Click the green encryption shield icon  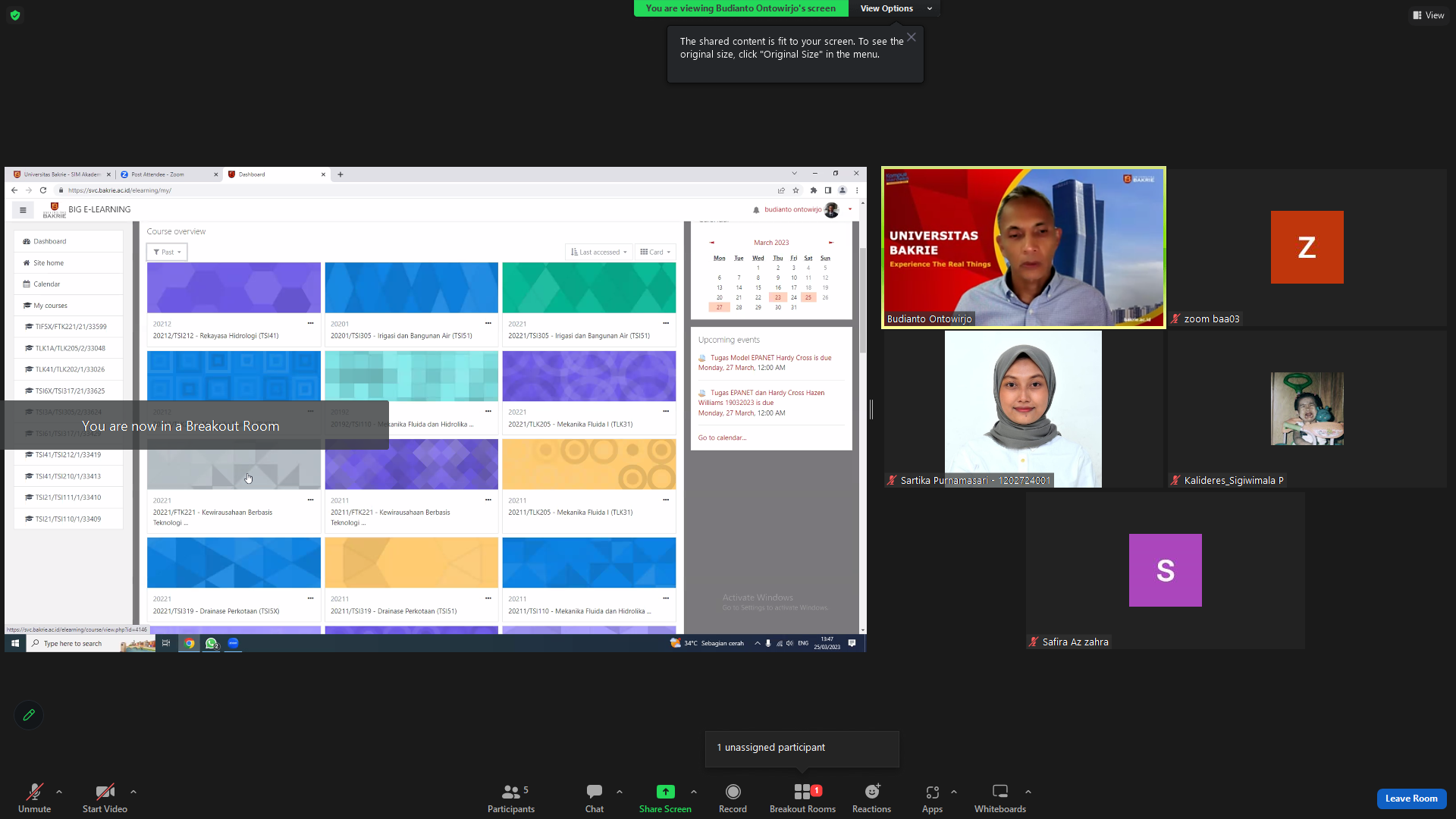[15, 15]
